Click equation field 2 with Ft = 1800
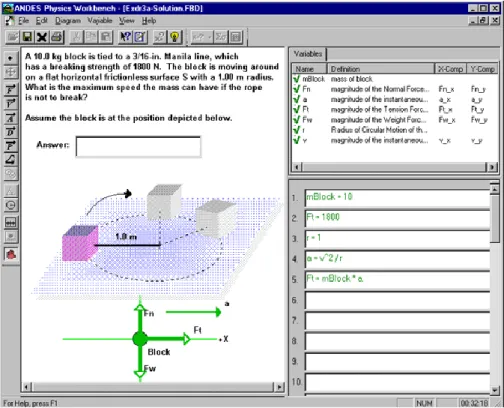 pos(397,218)
